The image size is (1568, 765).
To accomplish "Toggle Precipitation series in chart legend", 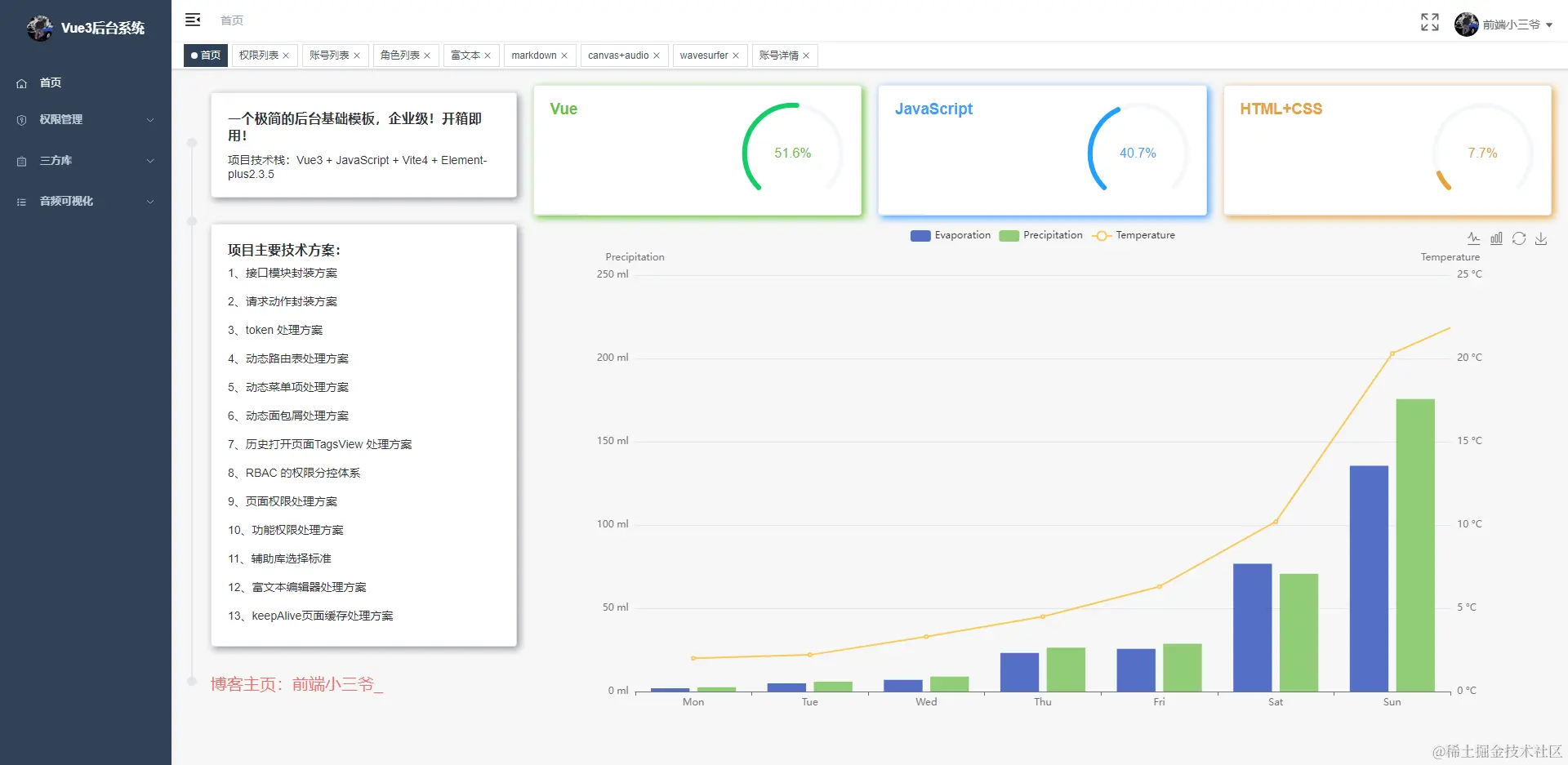I will click(1041, 235).
